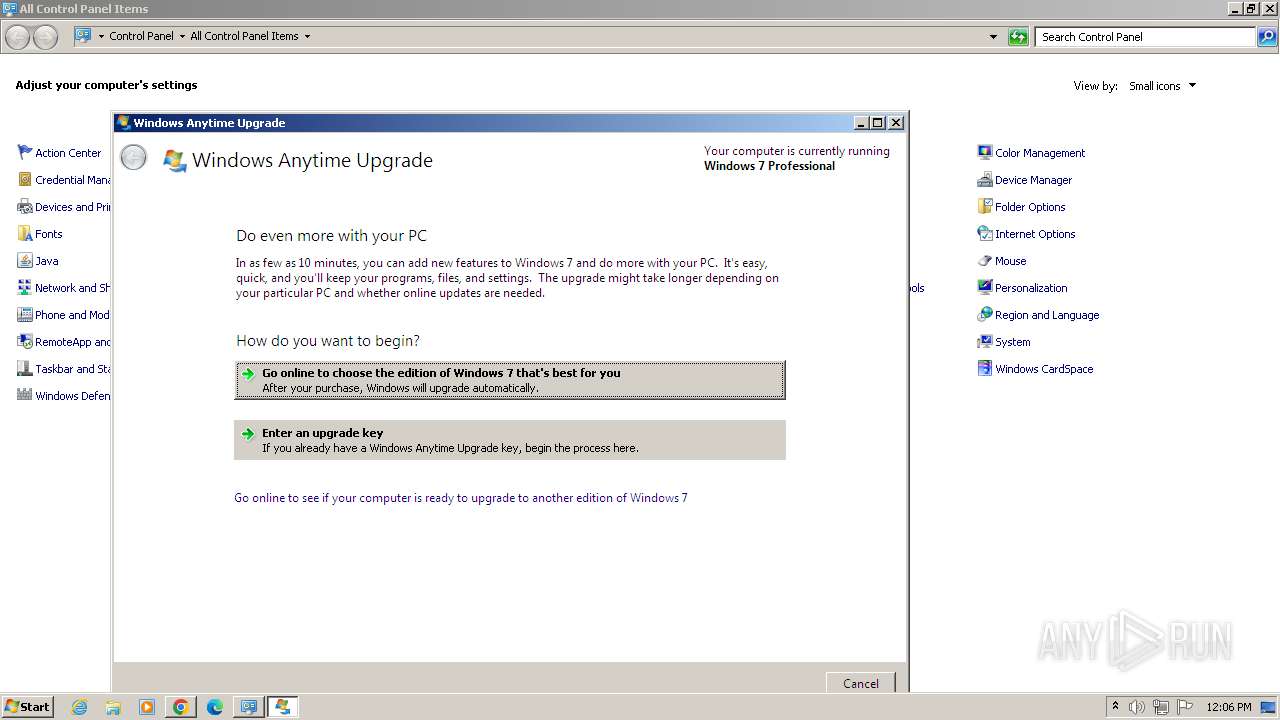The image size is (1280, 720).
Task: Open Windows Defender icon
Action: (x=25, y=395)
